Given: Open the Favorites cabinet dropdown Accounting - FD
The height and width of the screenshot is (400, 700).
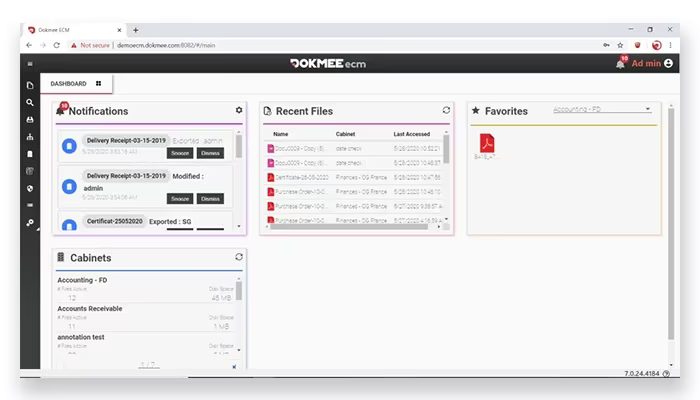Looking at the screenshot, I should [602, 109].
